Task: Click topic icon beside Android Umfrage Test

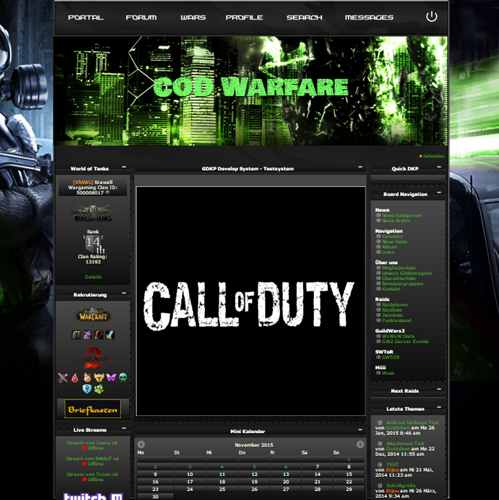Action: pos(379,422)
